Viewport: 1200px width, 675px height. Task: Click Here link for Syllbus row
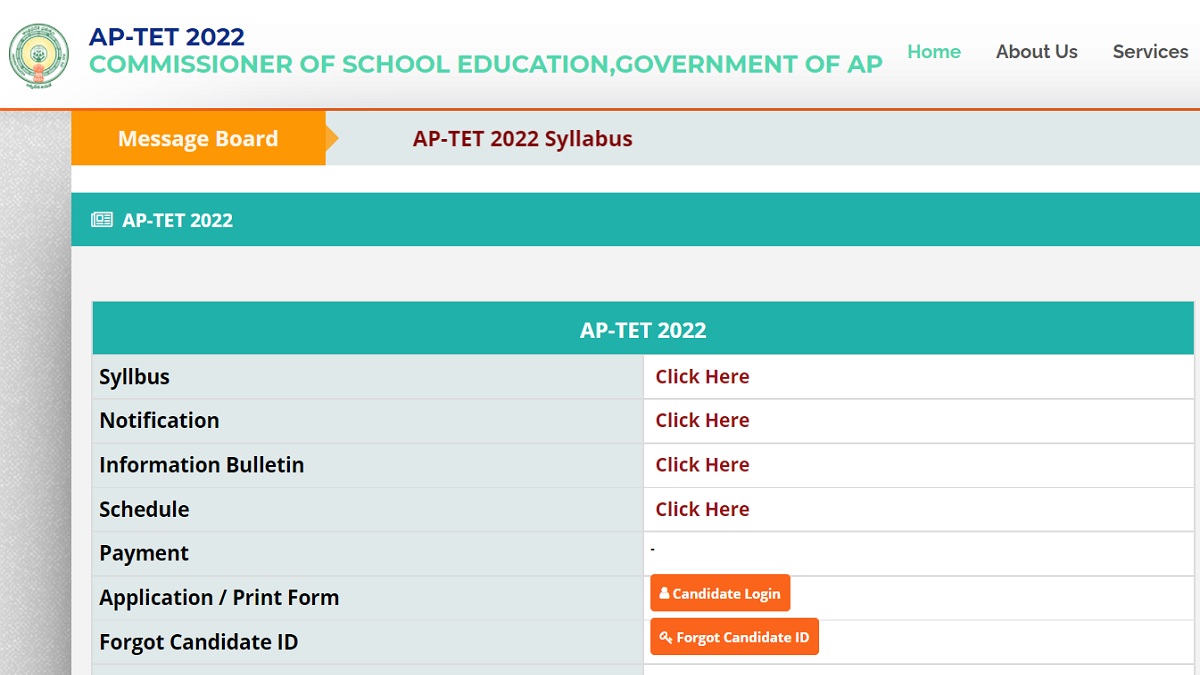coord(702,377)
